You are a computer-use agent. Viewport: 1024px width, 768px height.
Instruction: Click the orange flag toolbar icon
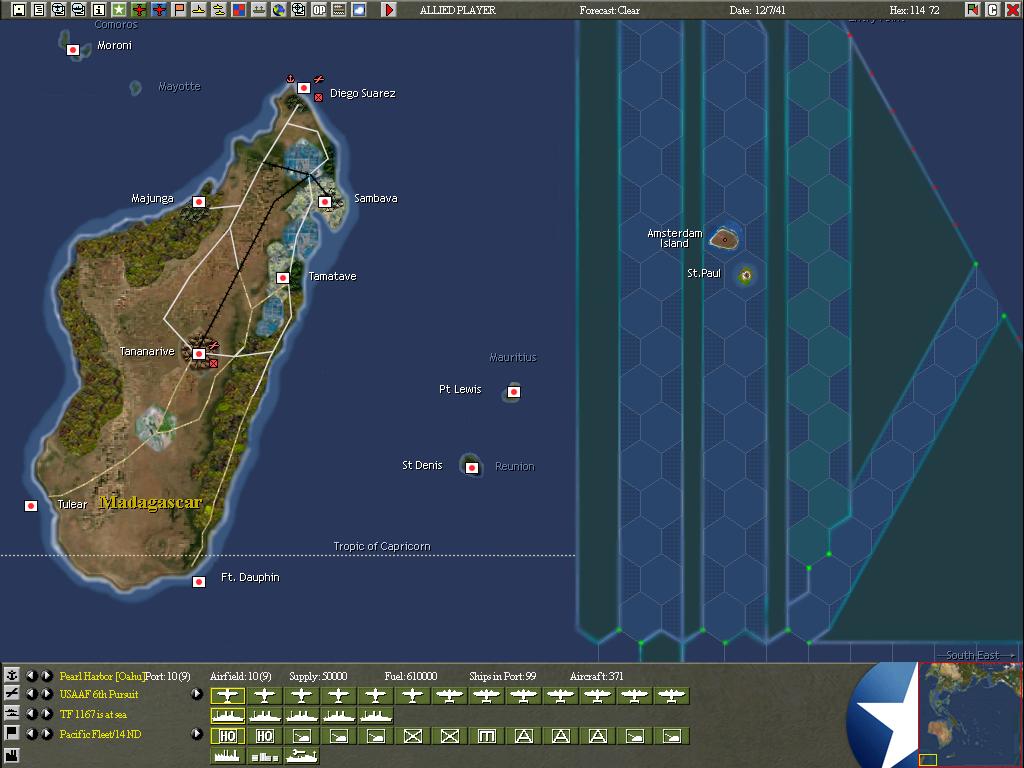point(179,10)
